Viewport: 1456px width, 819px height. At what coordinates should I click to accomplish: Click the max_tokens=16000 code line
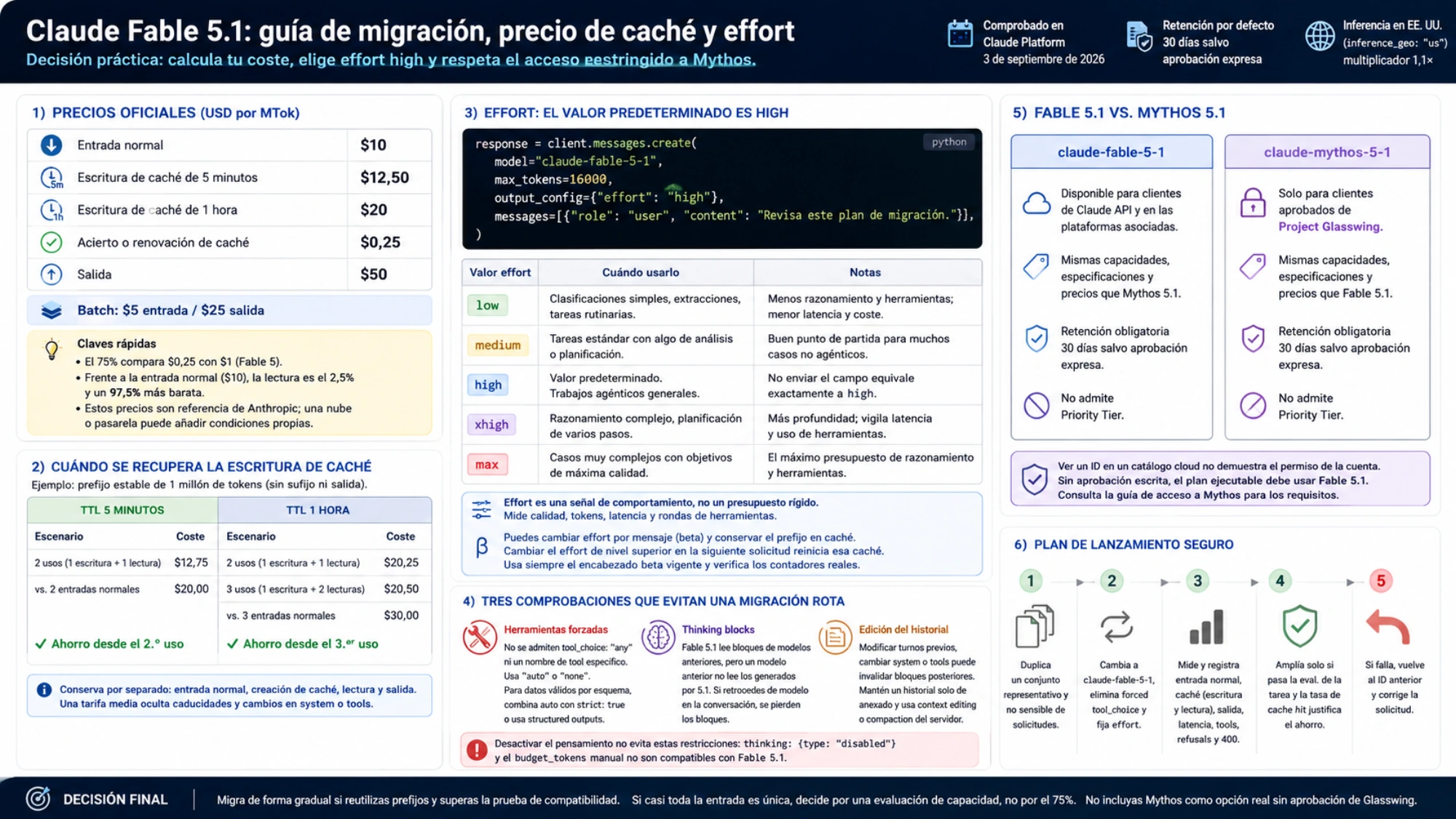(x=553, y=180)
